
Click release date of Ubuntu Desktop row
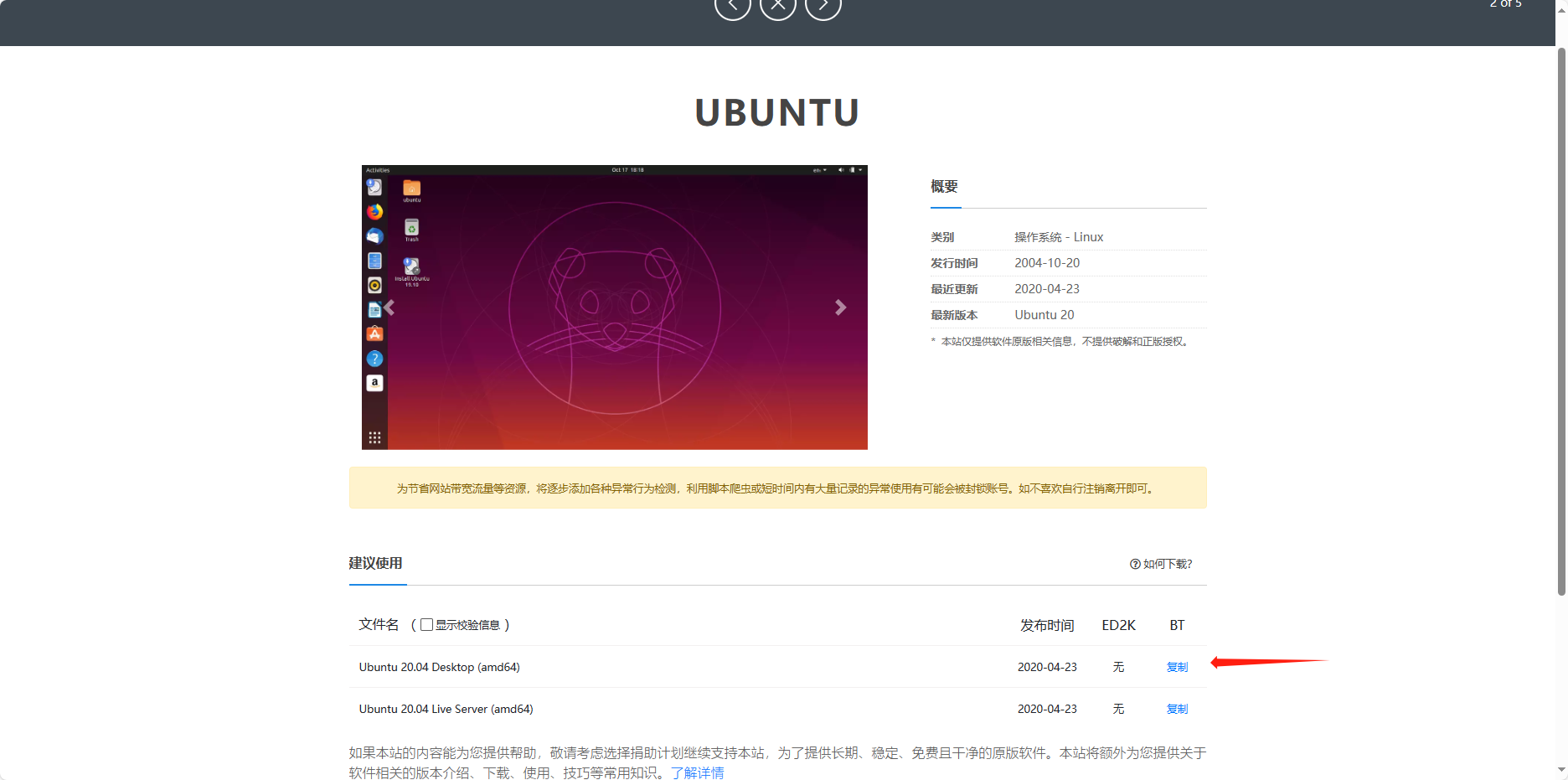pyautogui.click(x=1047, y=667)
